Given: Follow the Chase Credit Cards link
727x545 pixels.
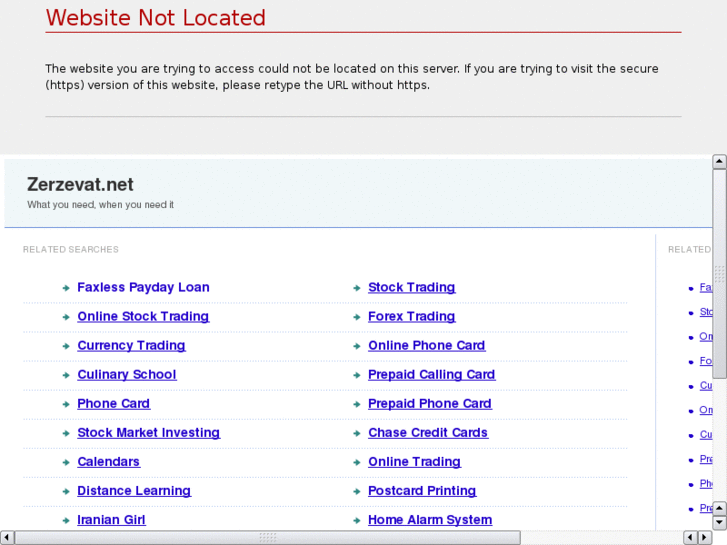Looking at the screenshot, I should coord(428,433).
